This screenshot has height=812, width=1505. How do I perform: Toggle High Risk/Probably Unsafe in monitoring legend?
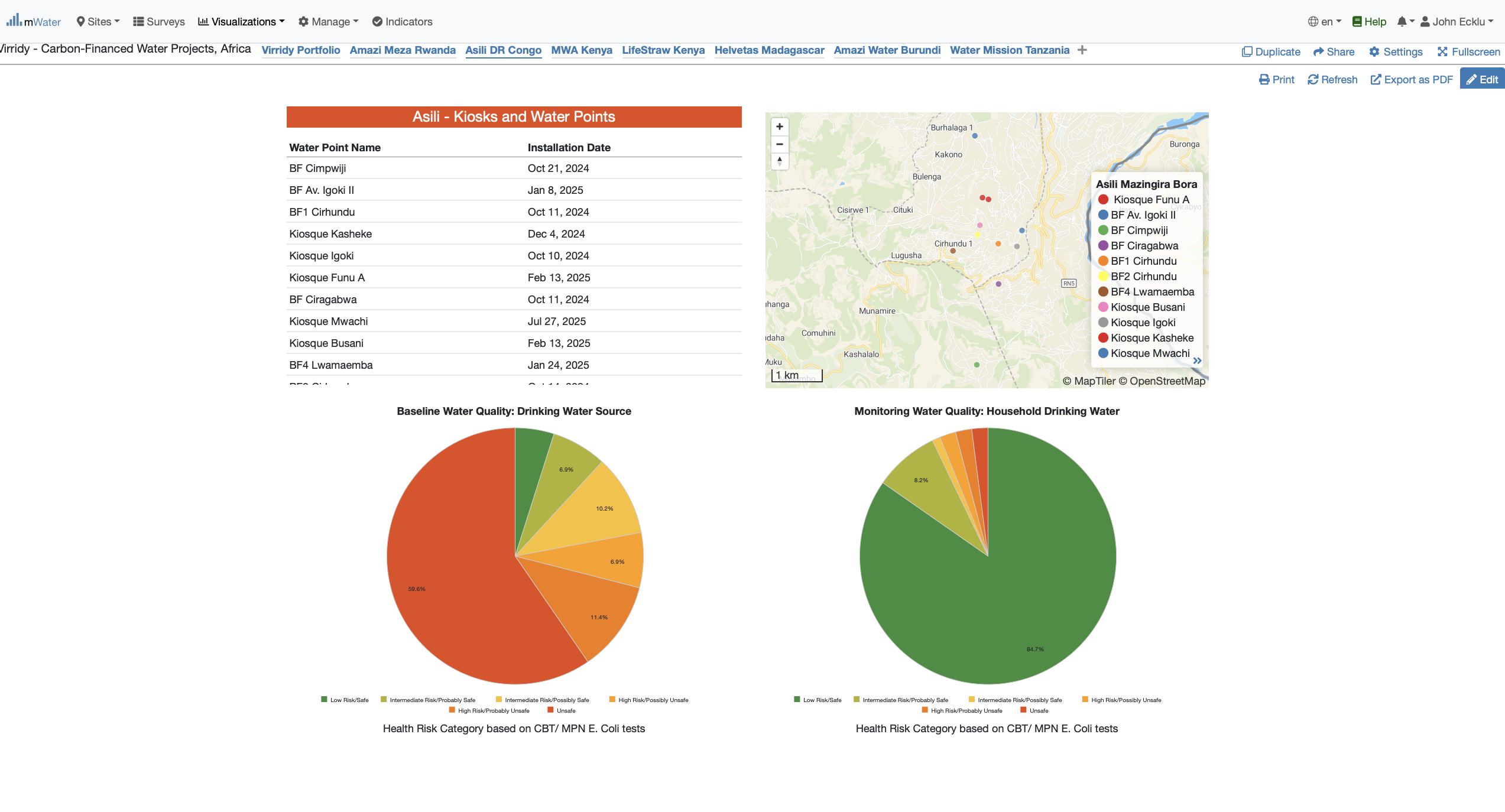962,710
